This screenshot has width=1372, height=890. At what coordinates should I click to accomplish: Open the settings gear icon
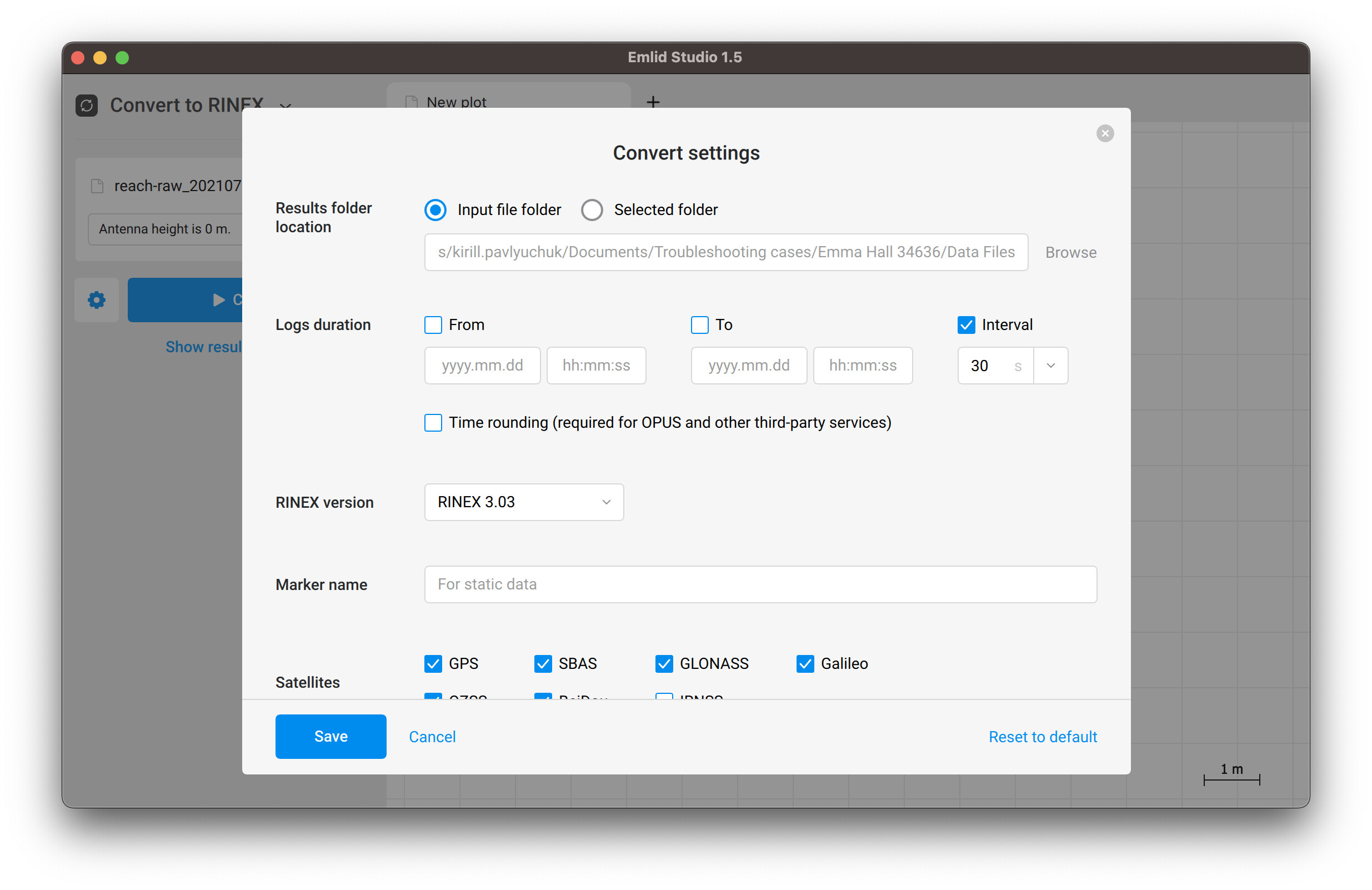click(96, 300)
